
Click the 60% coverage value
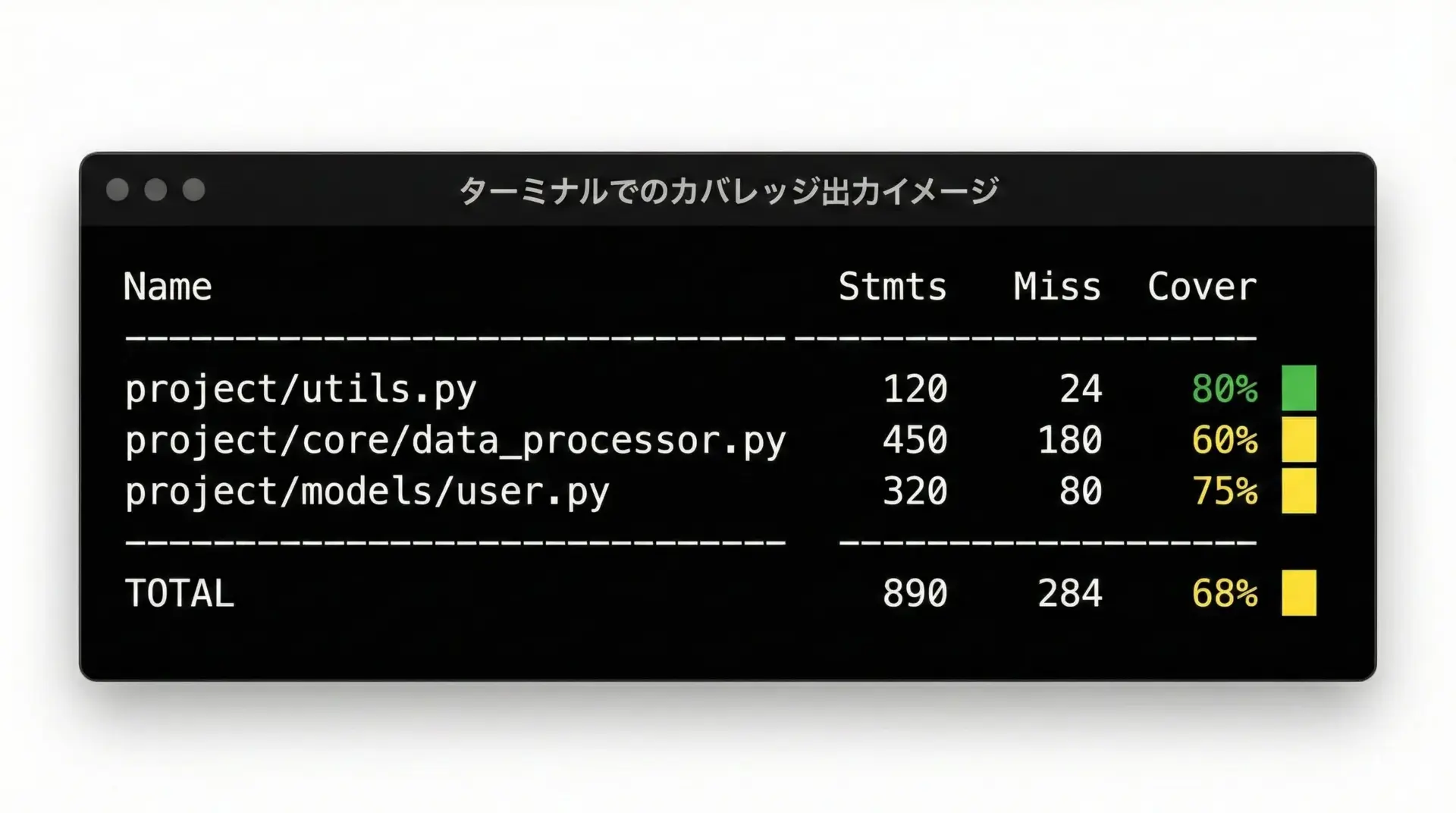(x=1224, y=441)
